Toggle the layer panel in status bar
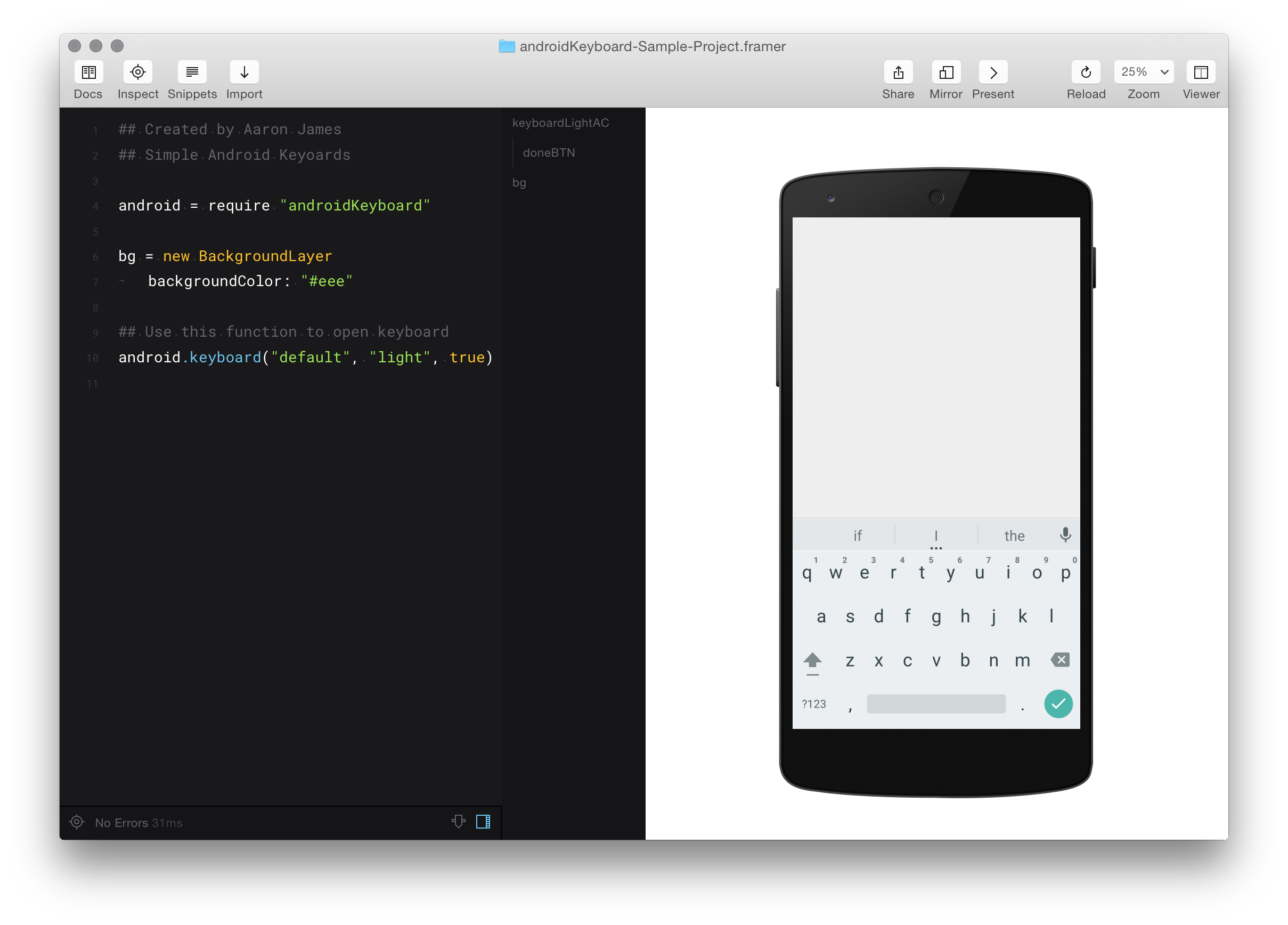 click(x=483, y=822)
